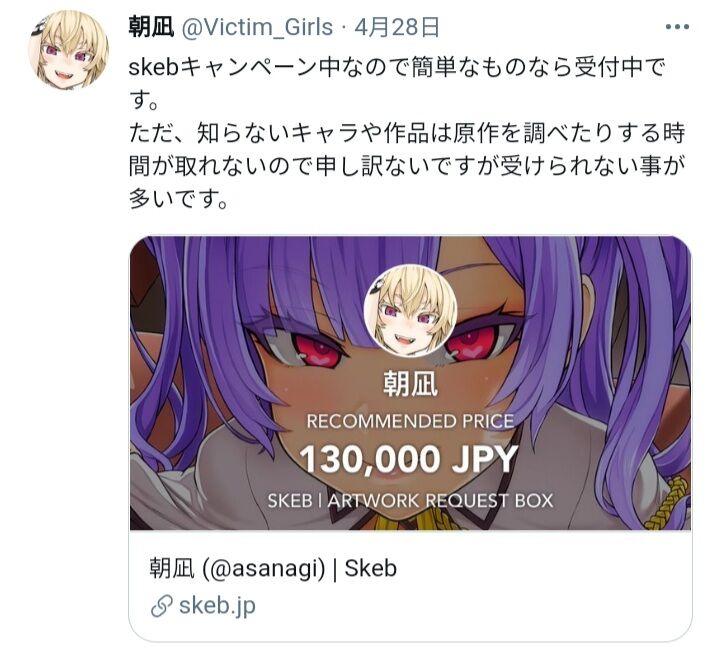Click the card title 朝凪 (@asanagi) | Skeb
This screenshot has height=647, width=720.
273,568
